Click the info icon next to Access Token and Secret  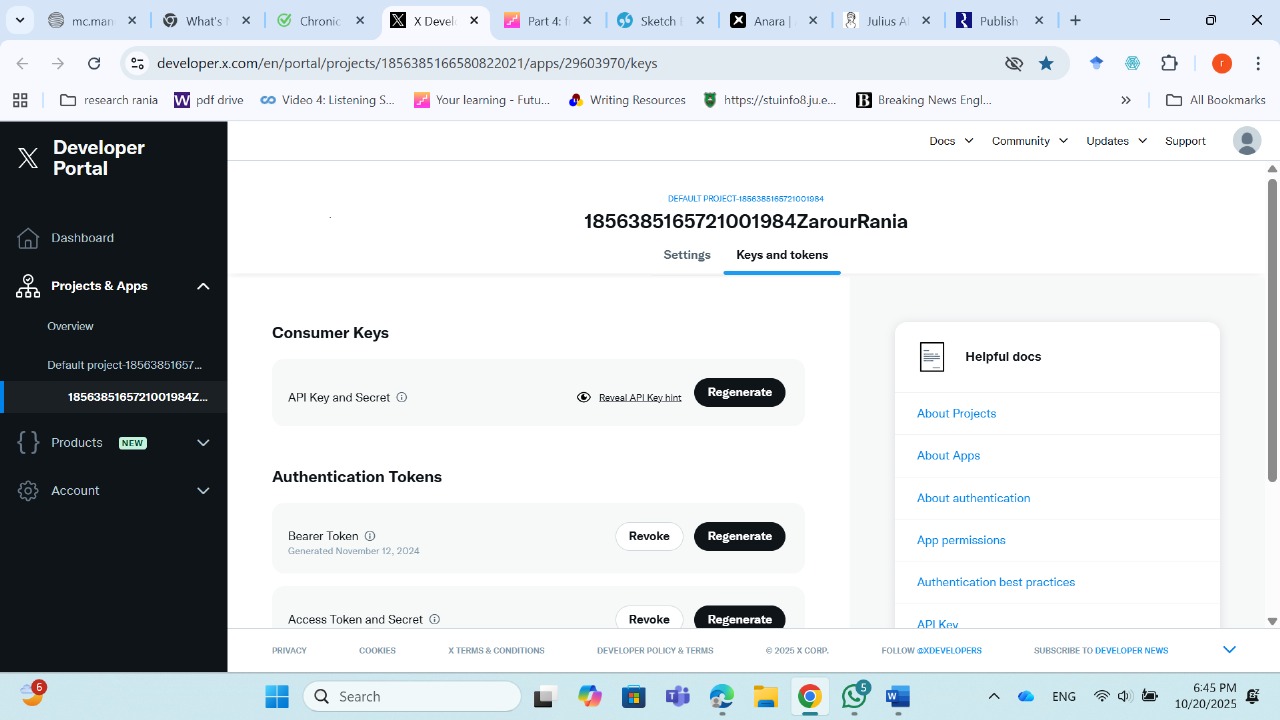pyautogui.click(x=434, y=619)
